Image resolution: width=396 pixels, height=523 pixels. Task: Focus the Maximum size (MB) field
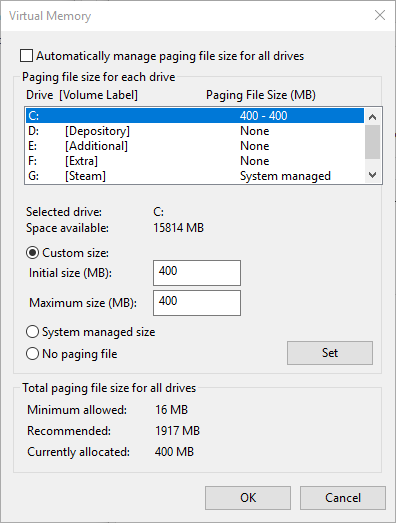pos(197,303)
